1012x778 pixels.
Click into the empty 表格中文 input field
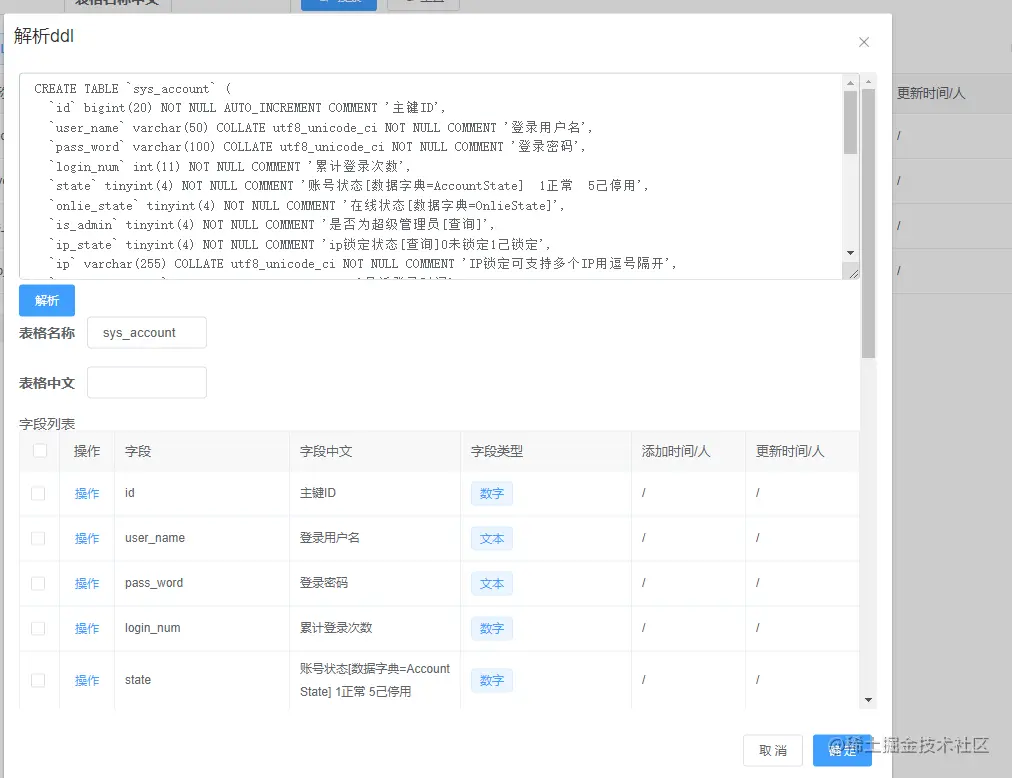pyautogui.click(x=147, y=383)
